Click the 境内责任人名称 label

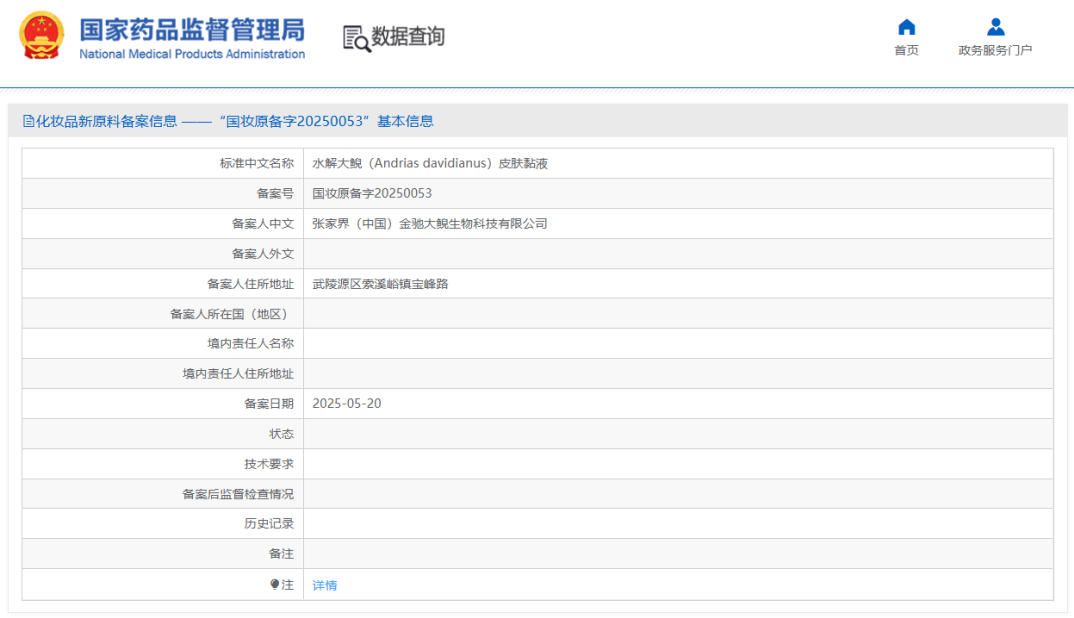coord(251,343)
